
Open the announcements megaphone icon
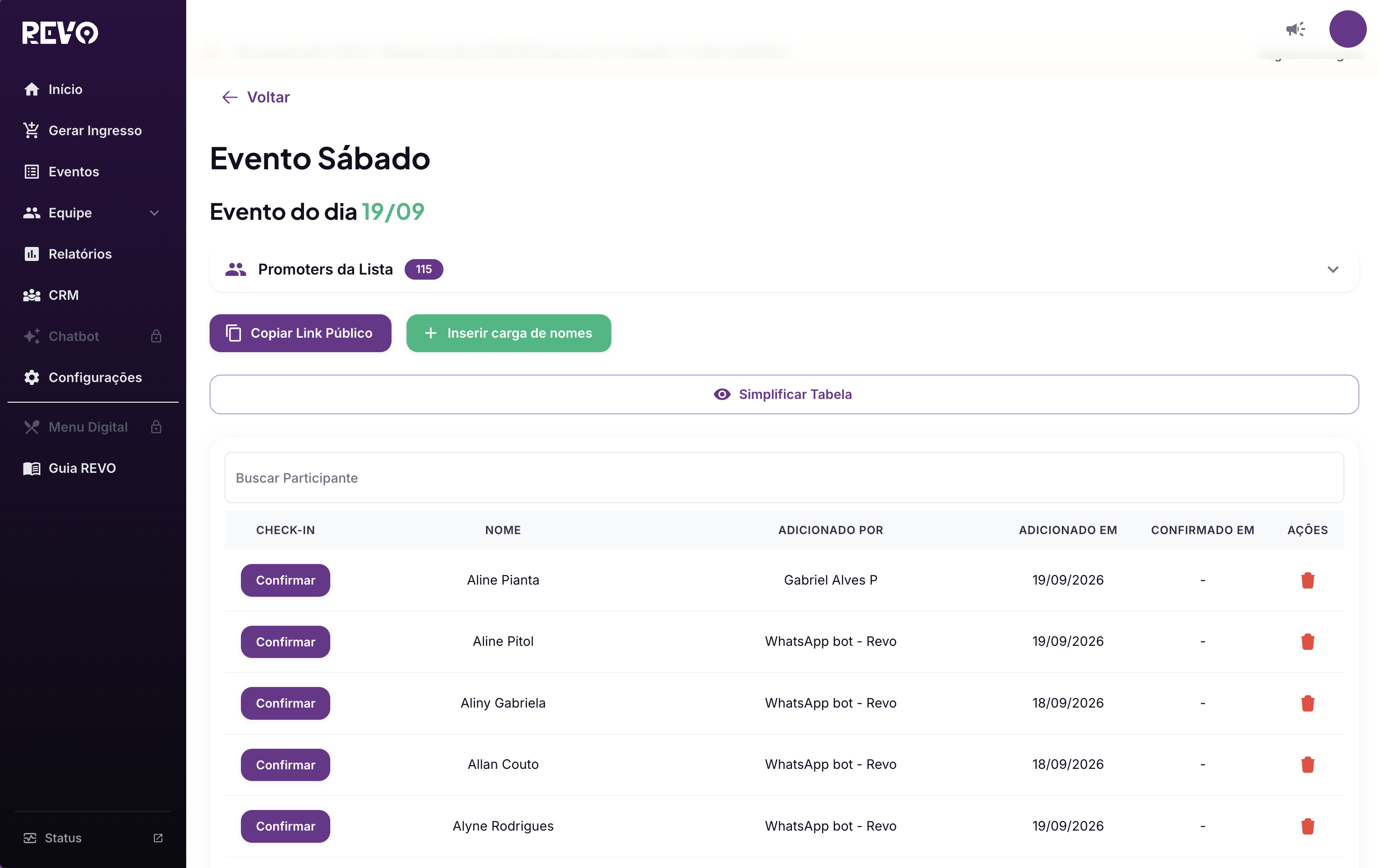tap(1295, 29)
